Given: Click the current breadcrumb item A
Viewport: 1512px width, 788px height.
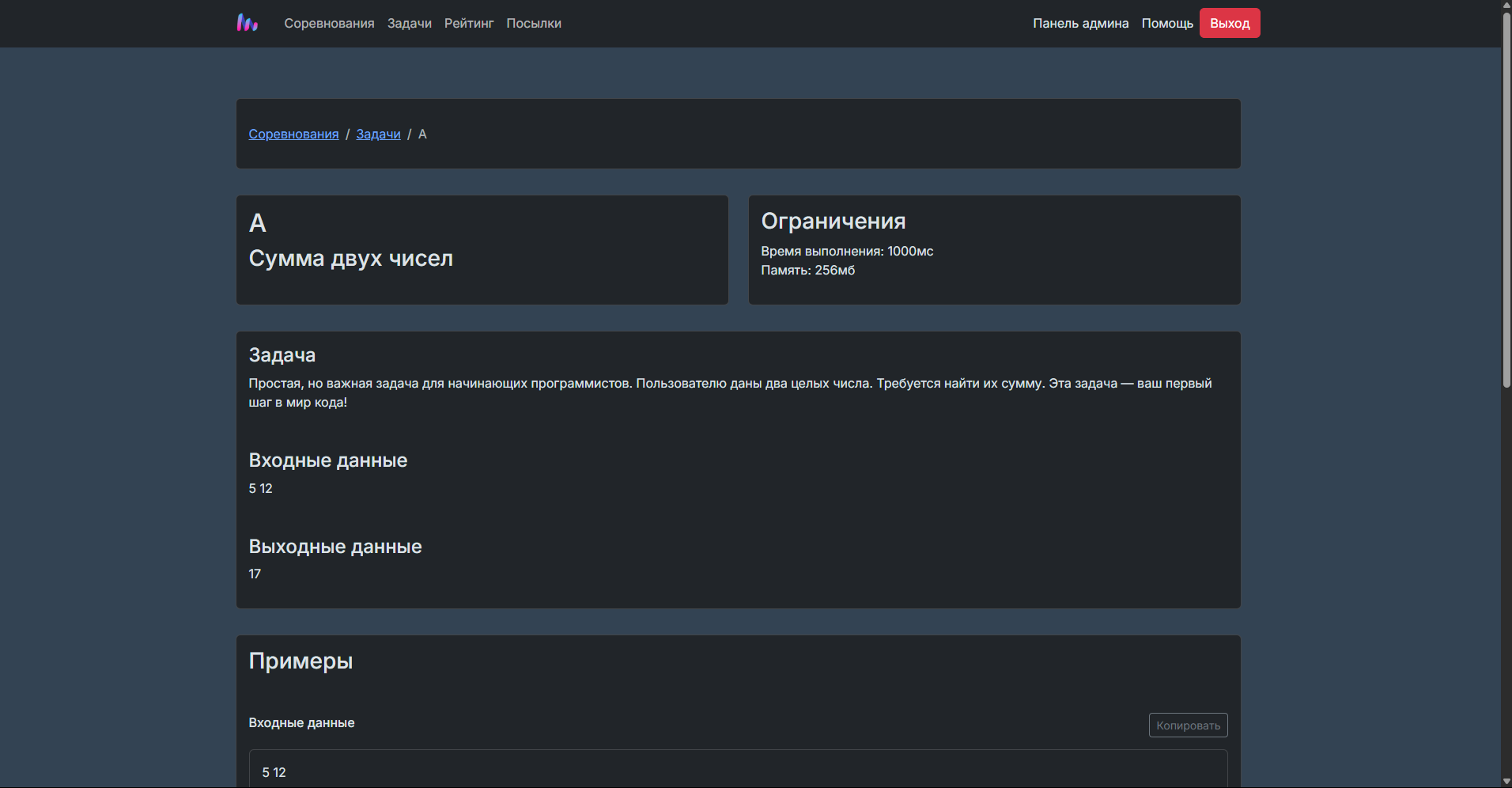Looking at the screenshot, I should (422, 134).
